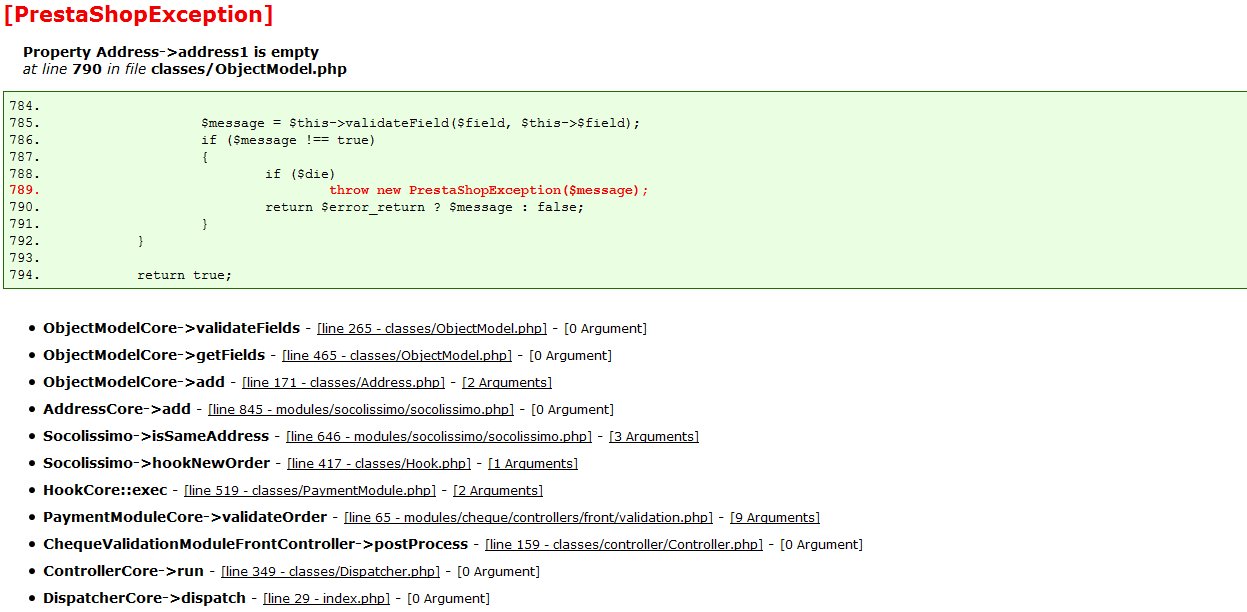Expand 2 Arguments for HookCore::exec

[498, 490]
